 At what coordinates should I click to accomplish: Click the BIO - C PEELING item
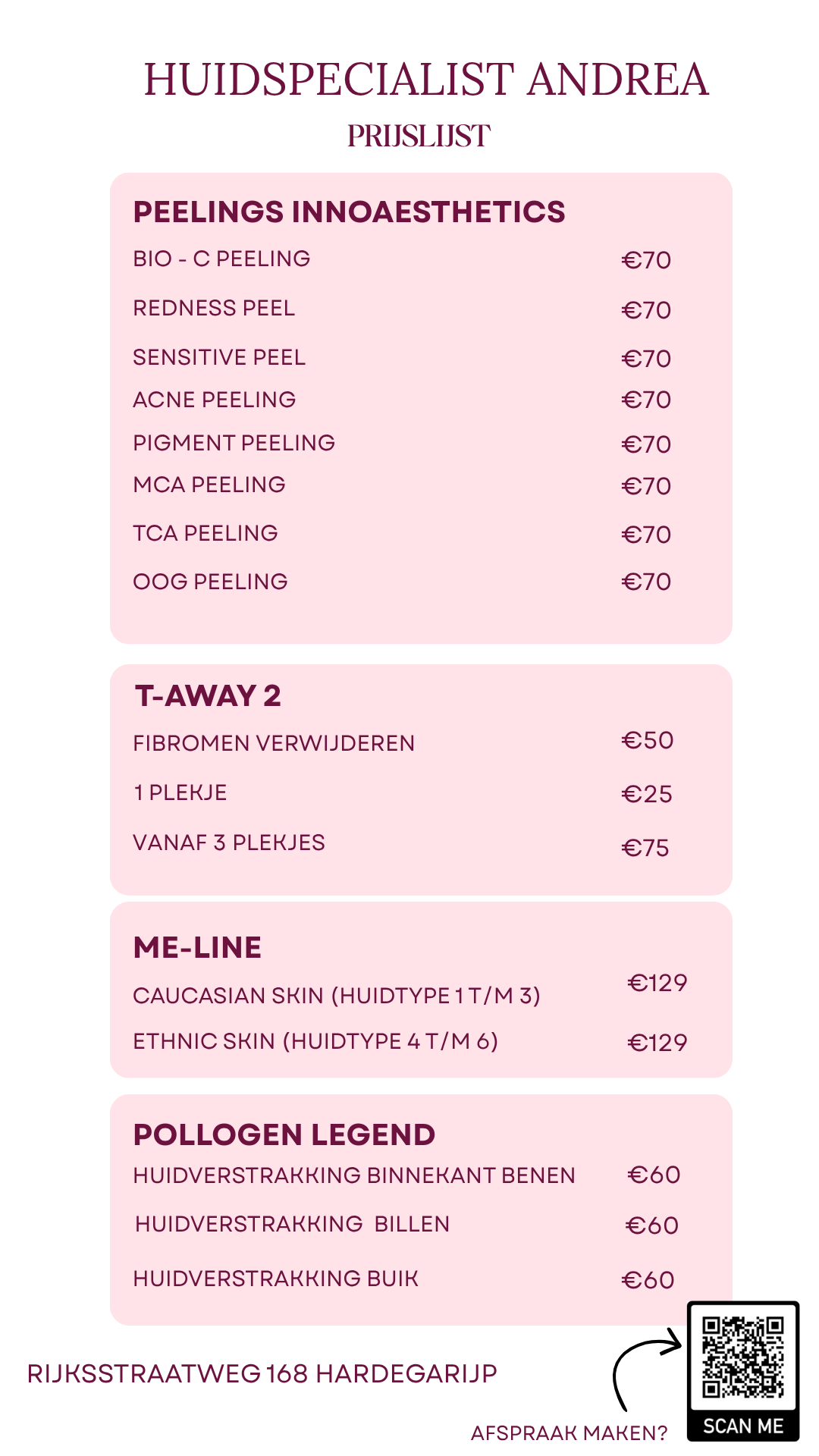221,259
